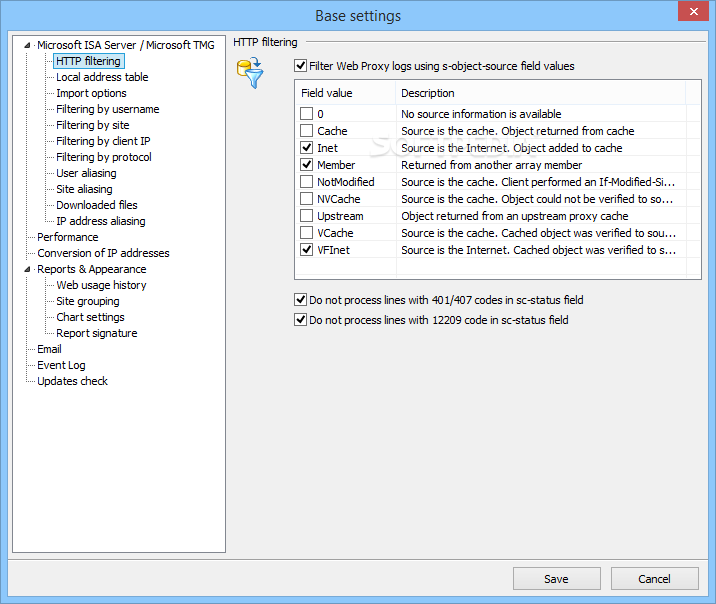The height and width of the screenshot is (604, 716).
Task: Open Downloaded files settings
Action: 97,205
